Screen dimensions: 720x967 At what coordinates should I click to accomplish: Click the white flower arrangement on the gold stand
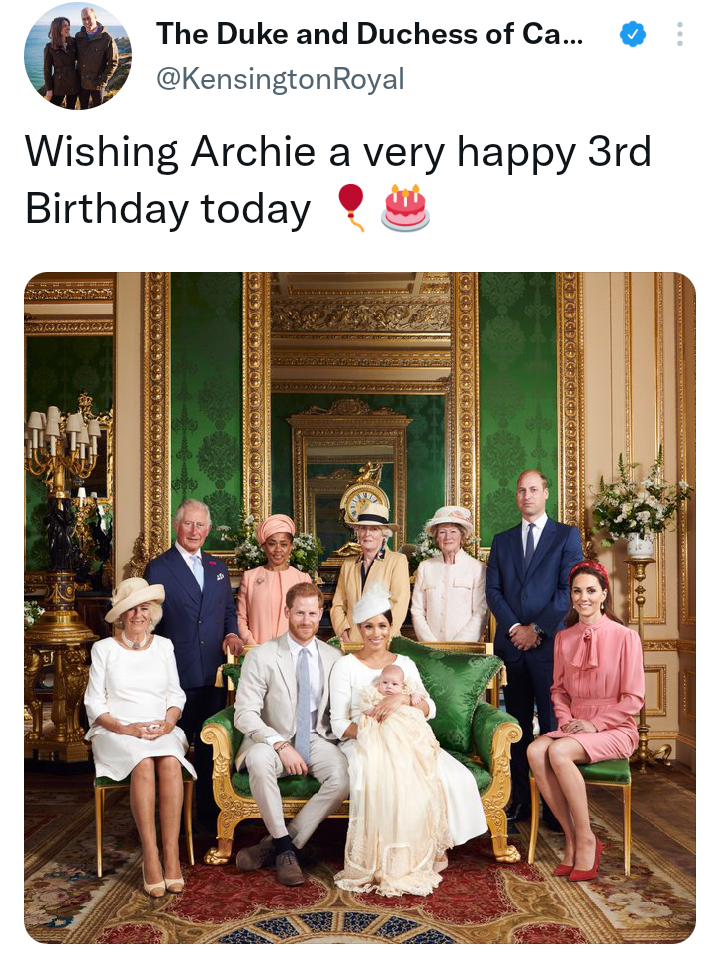638,500
